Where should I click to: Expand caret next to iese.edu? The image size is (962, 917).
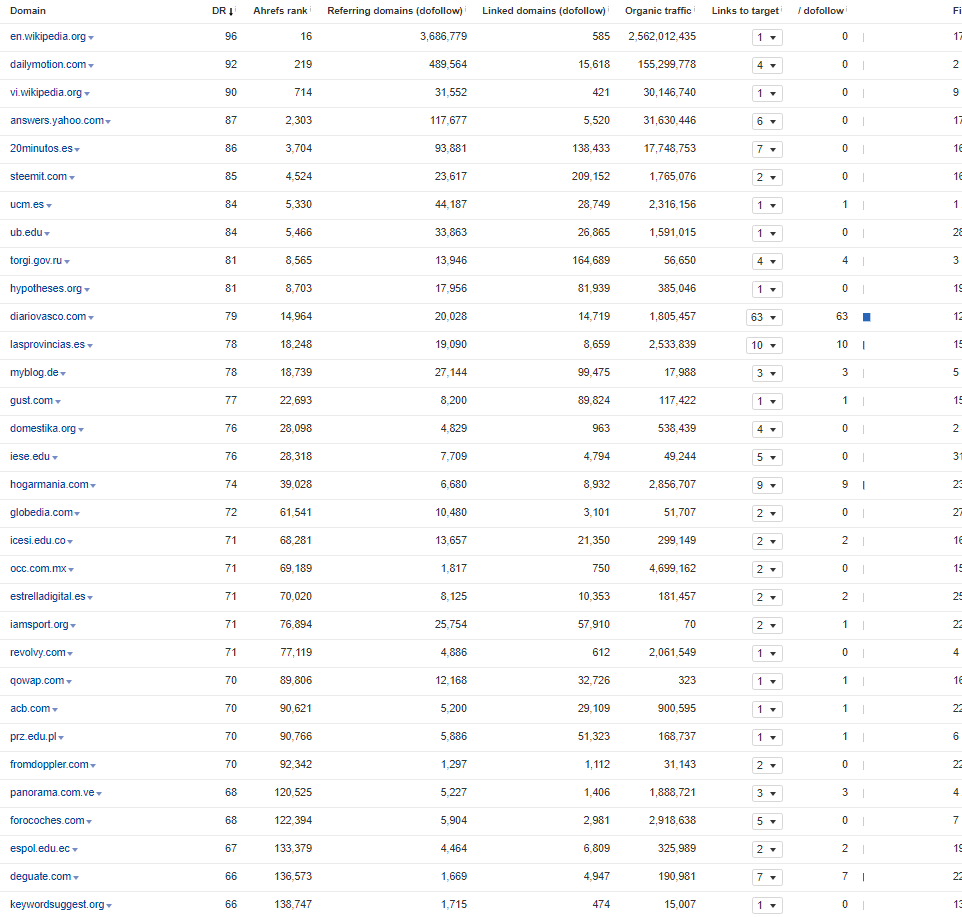(x=55, y=458)
